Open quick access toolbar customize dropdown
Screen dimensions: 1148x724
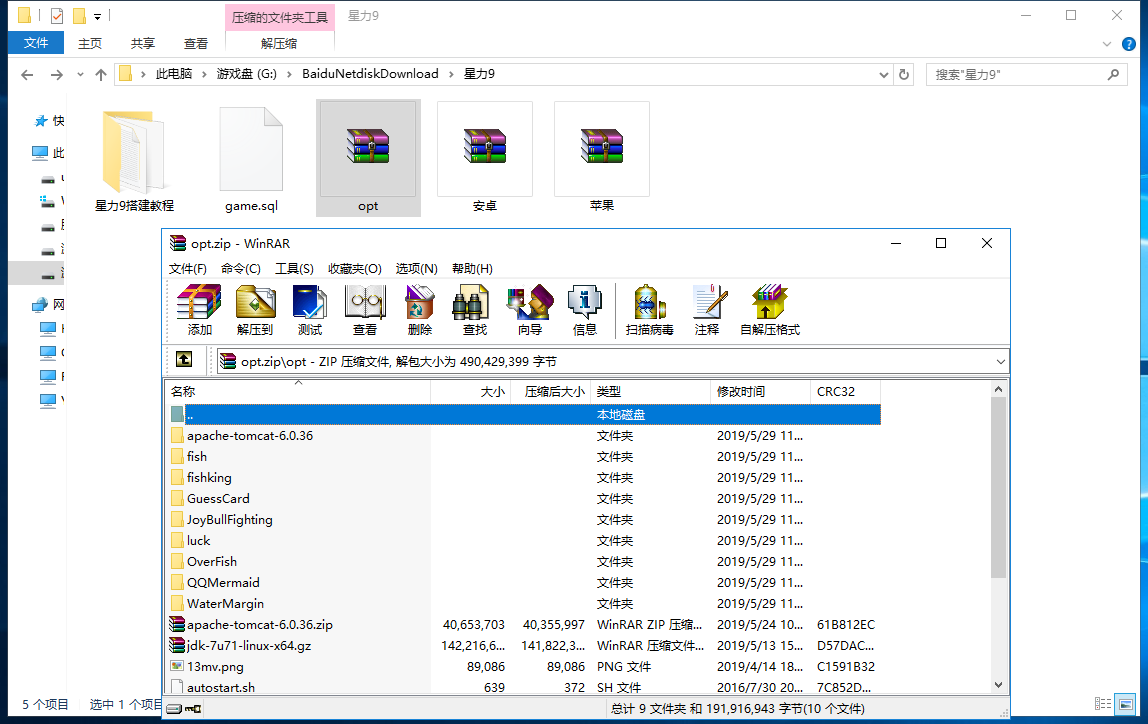pos(97,15)
